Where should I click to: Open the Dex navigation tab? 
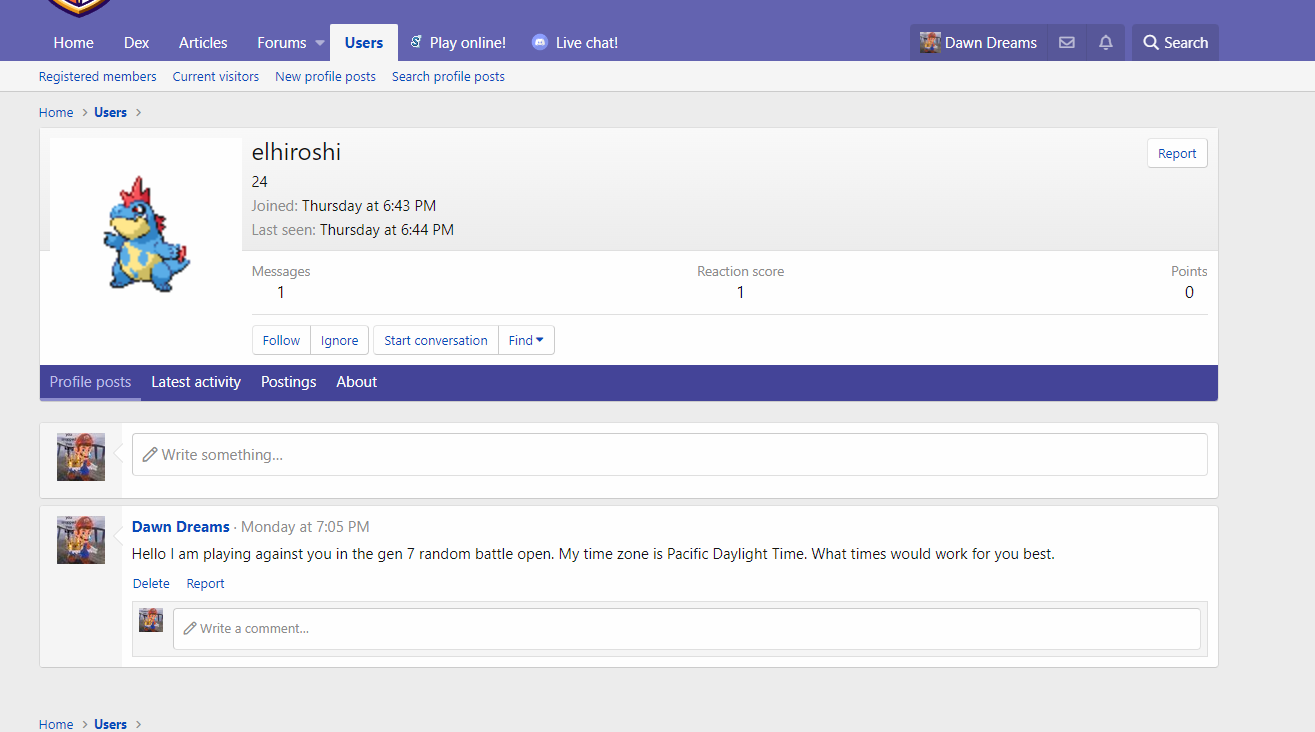click(137, 43)
